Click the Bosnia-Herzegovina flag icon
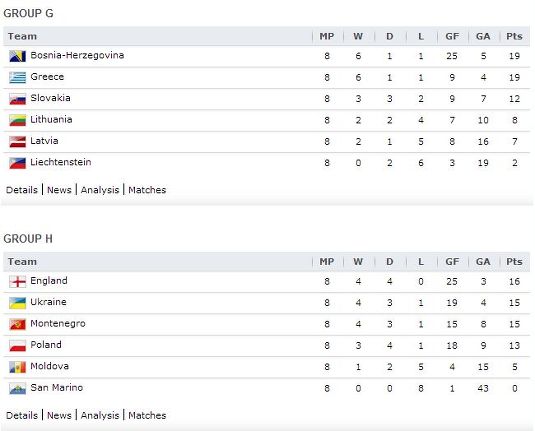Screen dimensions: 535x431 pyautogui.click(x=17, y=56)
